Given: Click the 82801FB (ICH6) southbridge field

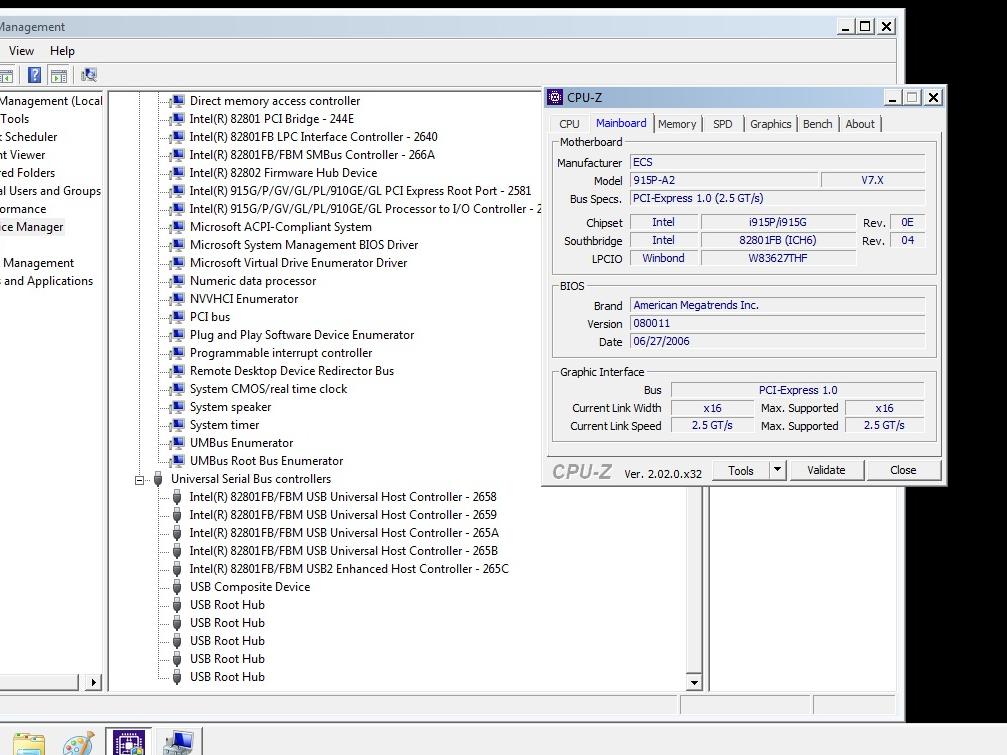Looking at the screenshot, I should (778, 240).
